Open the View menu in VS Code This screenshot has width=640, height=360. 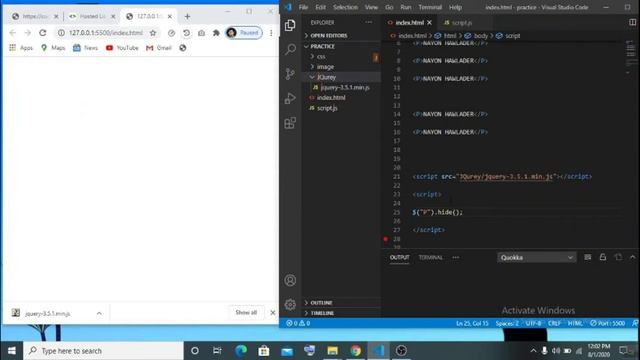click(x=371, y=7)
